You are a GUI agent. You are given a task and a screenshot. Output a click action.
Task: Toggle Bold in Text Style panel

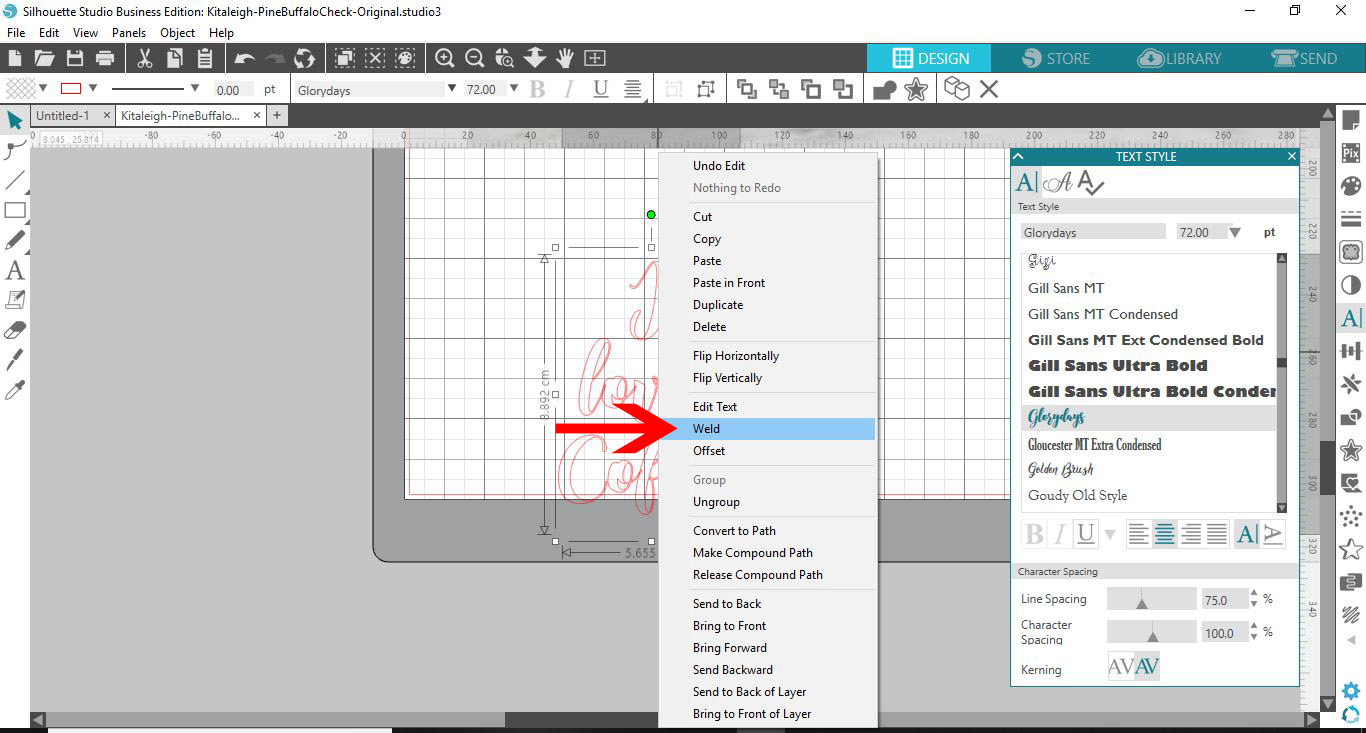(x=1034, y=534)
